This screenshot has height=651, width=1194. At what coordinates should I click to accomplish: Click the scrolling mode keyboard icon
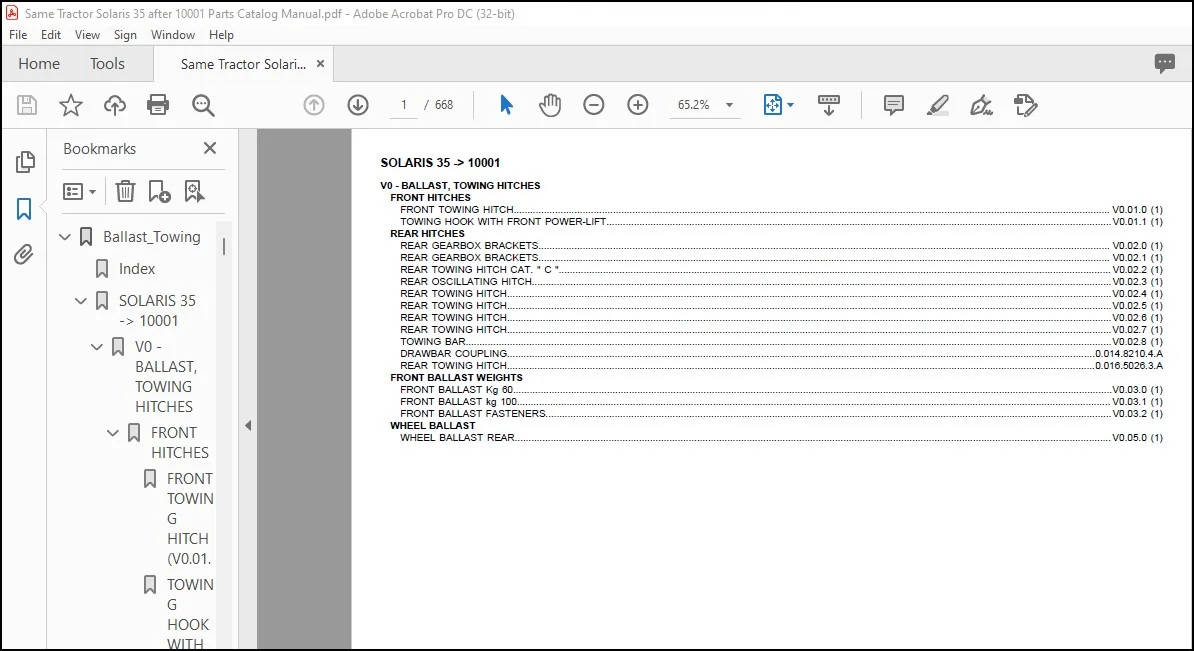(828, 105)
